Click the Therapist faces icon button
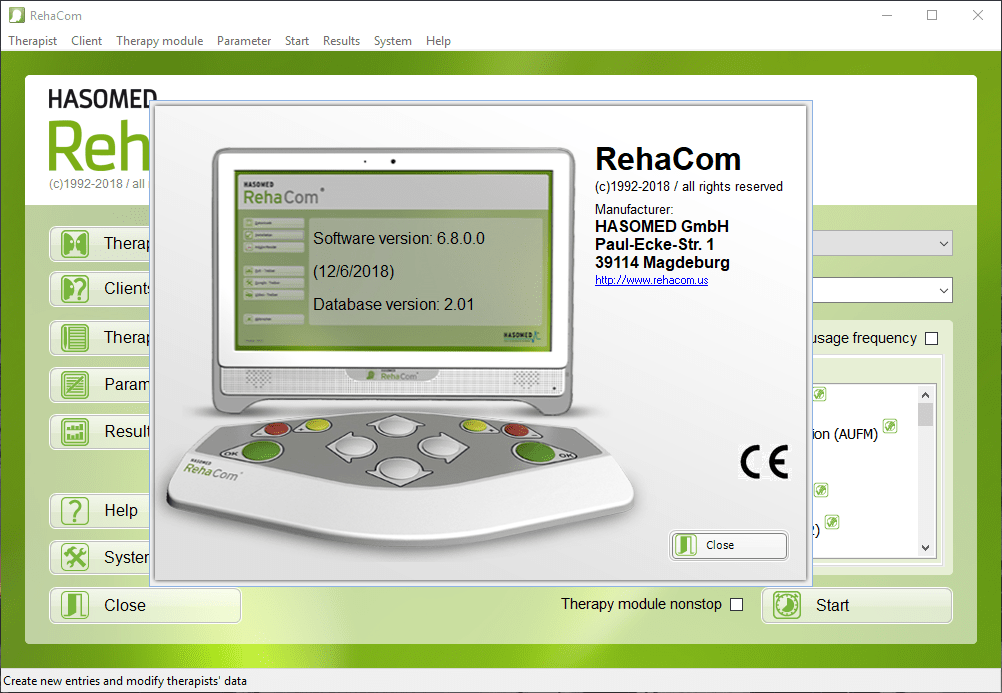The height and width of the screenshot is (693, 1002). (x=75, y=244)
